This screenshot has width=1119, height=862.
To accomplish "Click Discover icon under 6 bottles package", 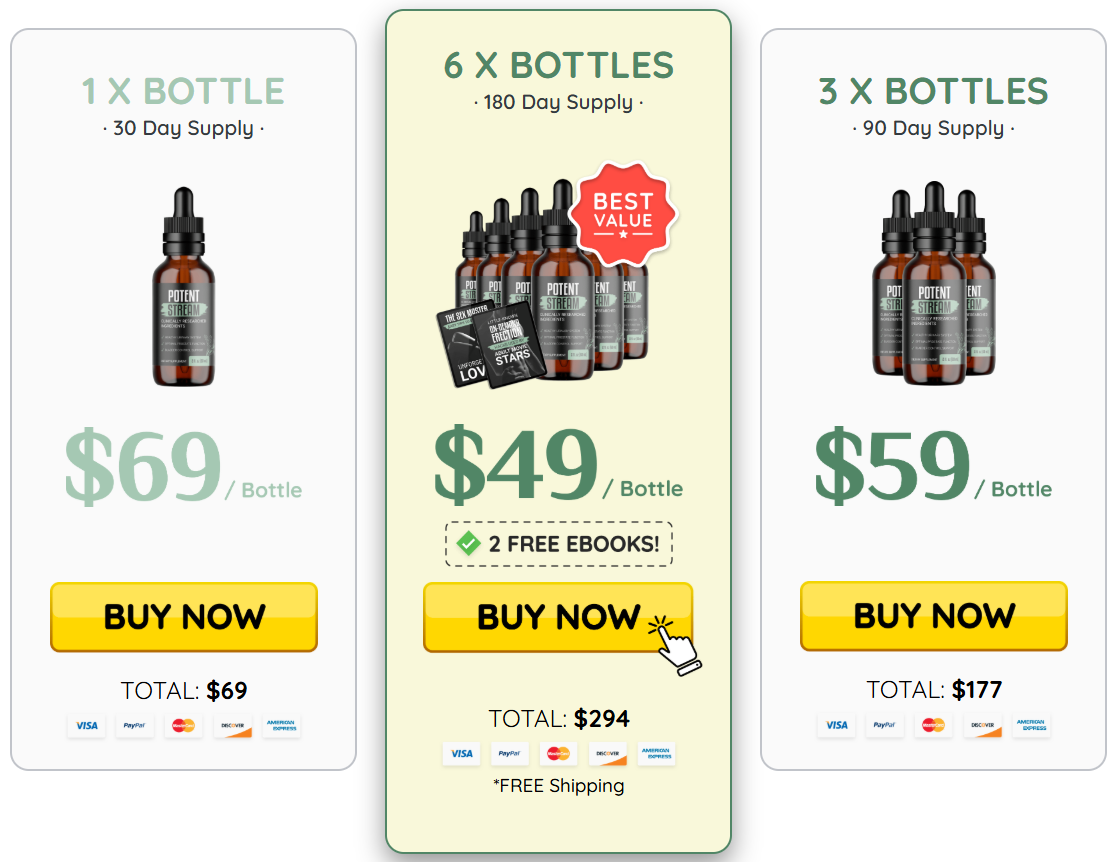I will [x=607, y=754].
